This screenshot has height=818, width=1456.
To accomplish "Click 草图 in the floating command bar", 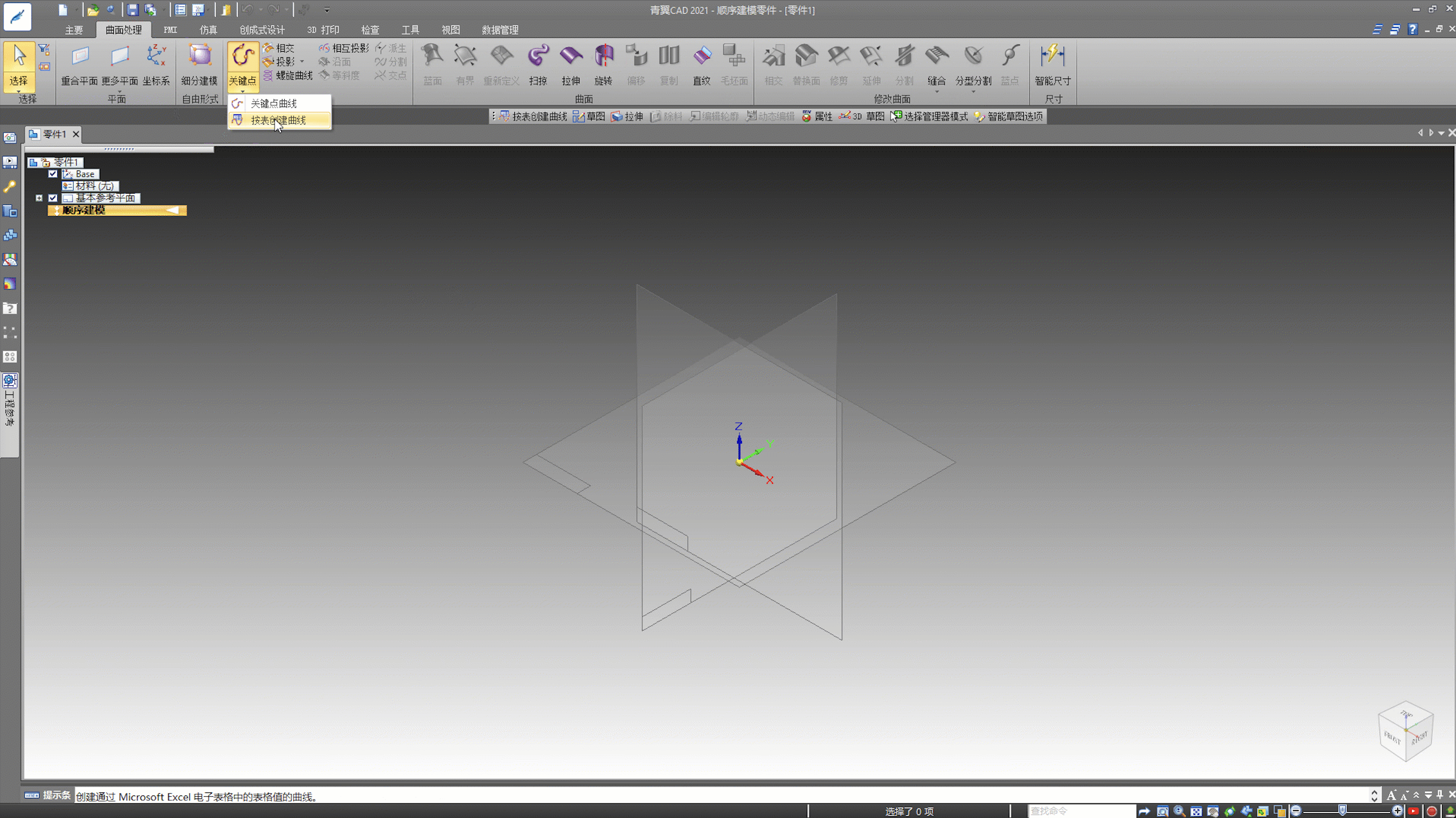I will pos(589,116).
